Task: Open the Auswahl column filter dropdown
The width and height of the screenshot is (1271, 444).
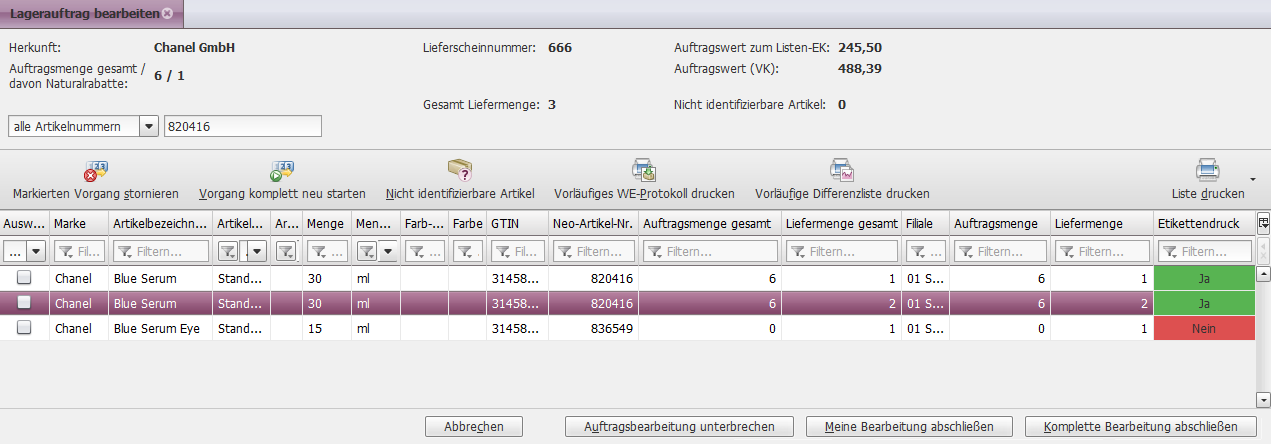Action: (x=36, y=251)
